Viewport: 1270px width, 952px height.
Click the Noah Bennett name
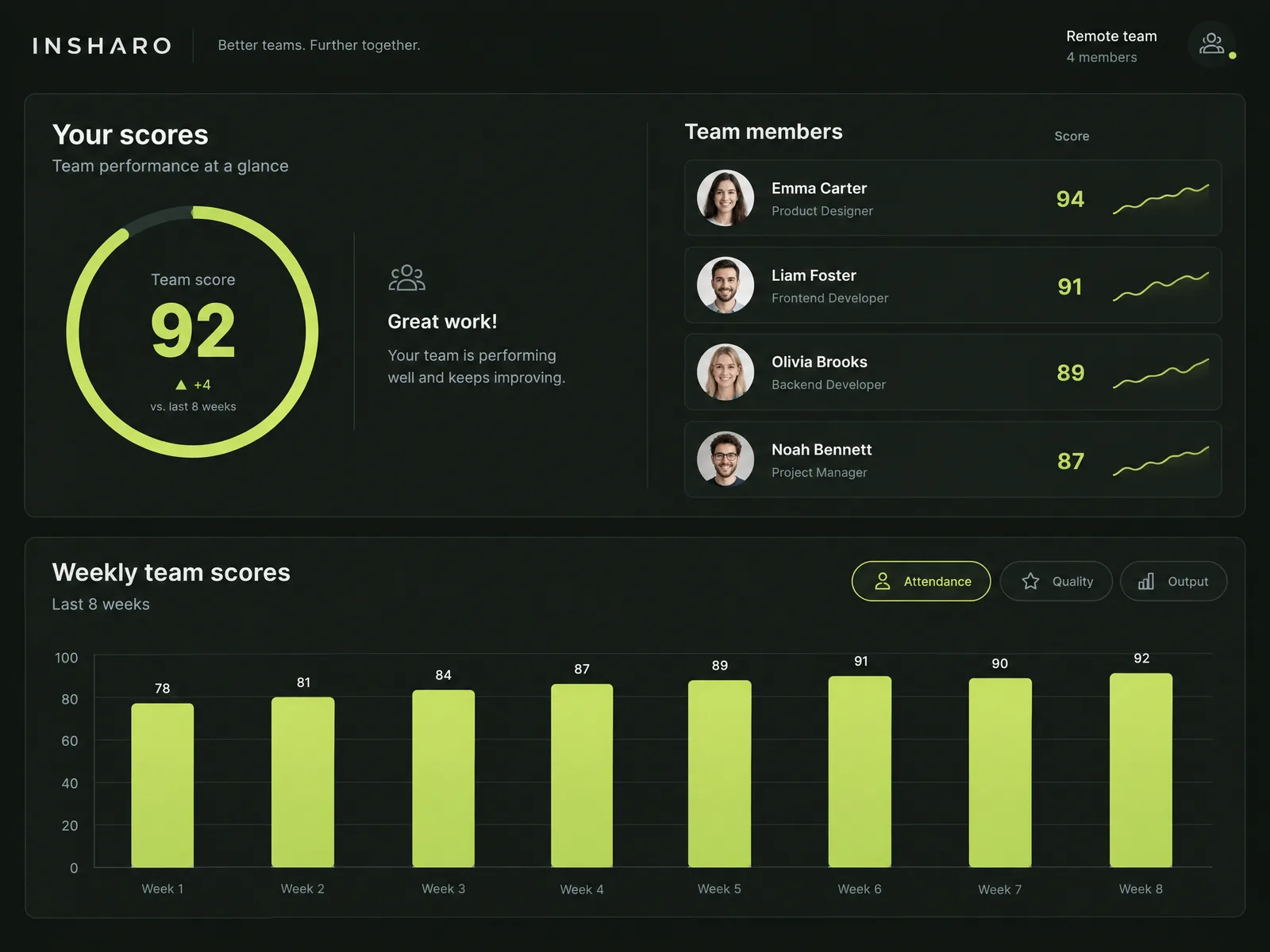point(822,450)
